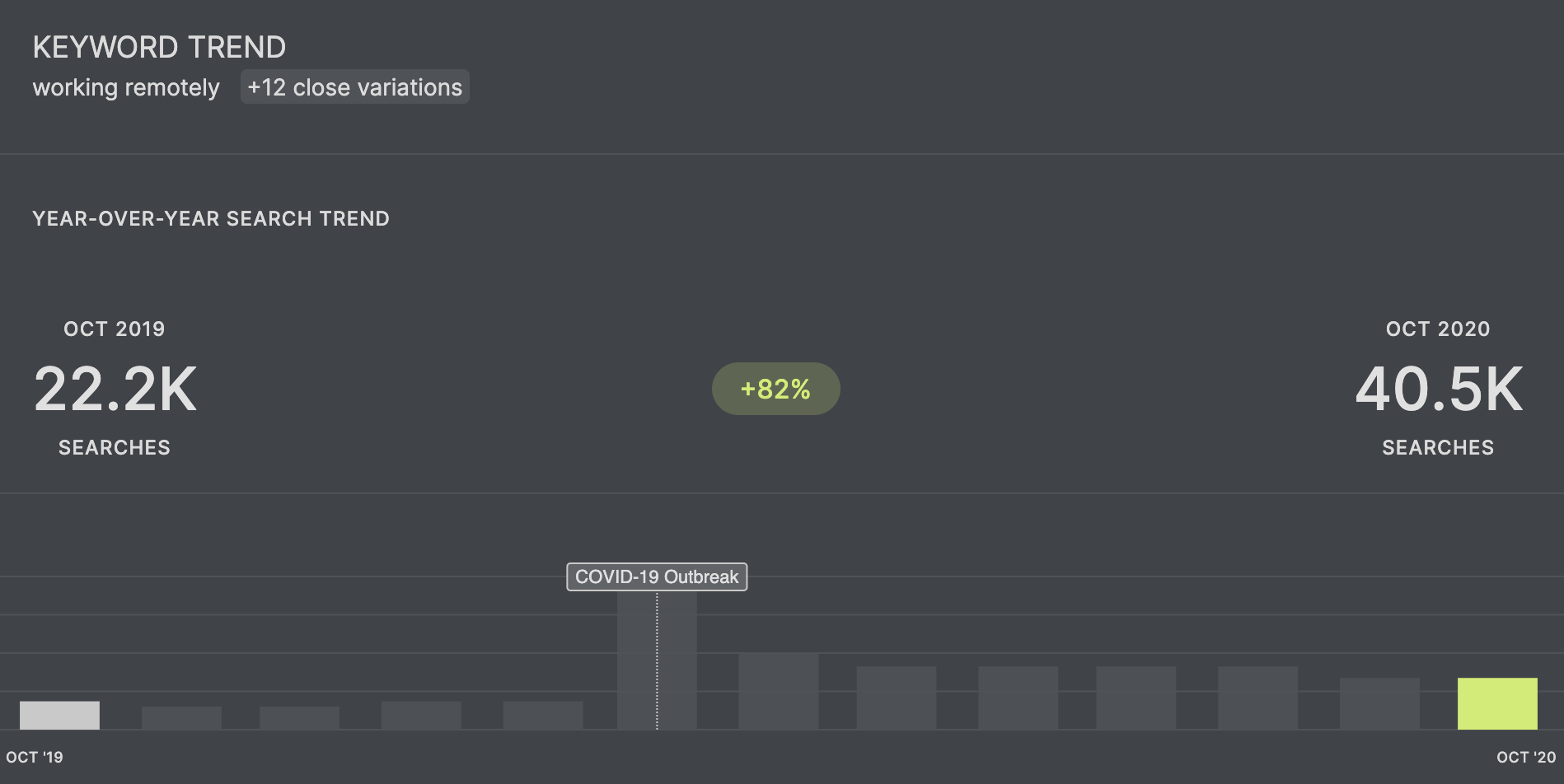Click the +12 close variations badge
Screen dimensions: 1564x784
tap(354, 87)
